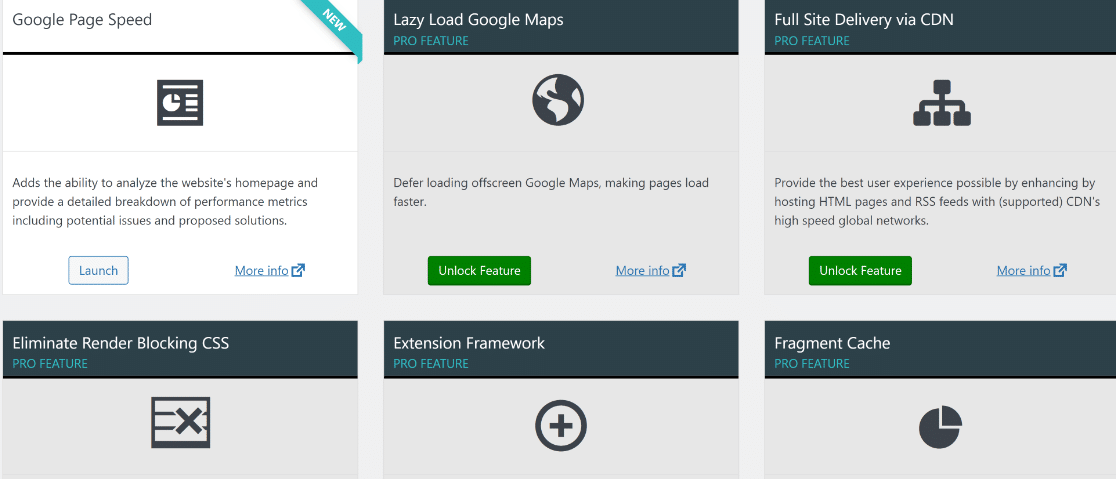Click the Lazy Load Google Maps globe icon
Viewport: 1116px width, 479px height.
558,100
